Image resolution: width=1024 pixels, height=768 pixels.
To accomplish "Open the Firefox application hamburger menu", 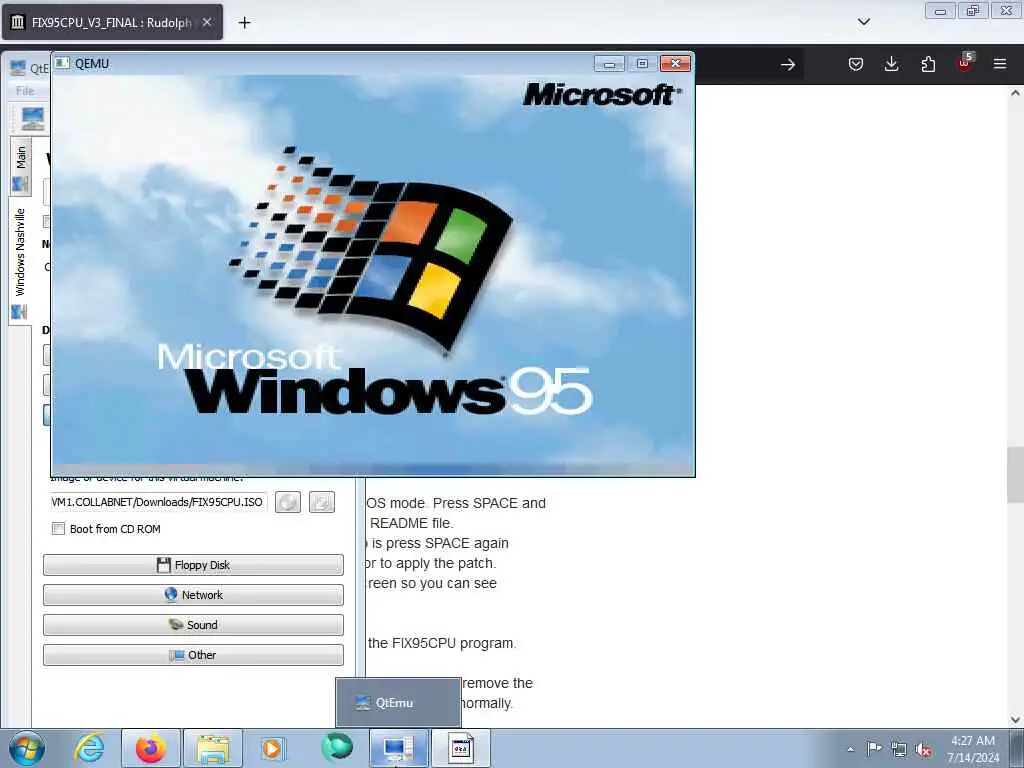I will (x=1000, y=64).
